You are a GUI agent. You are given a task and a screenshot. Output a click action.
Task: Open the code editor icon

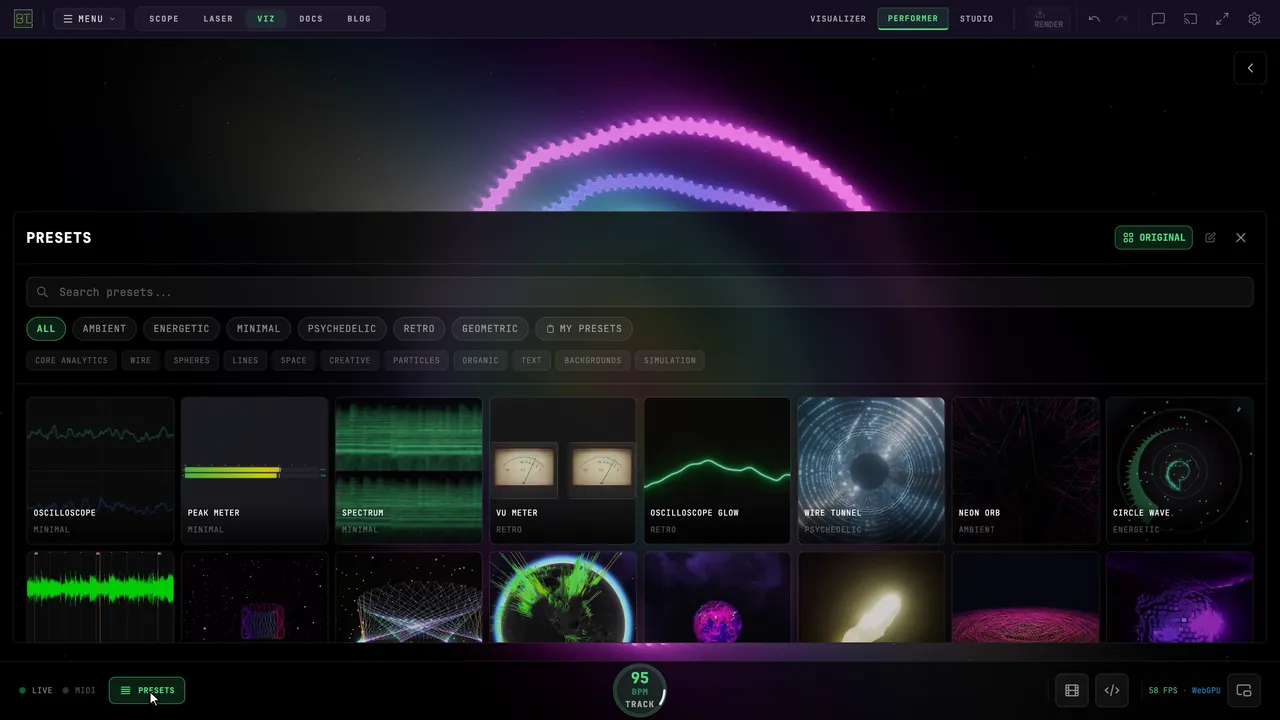1112,690
